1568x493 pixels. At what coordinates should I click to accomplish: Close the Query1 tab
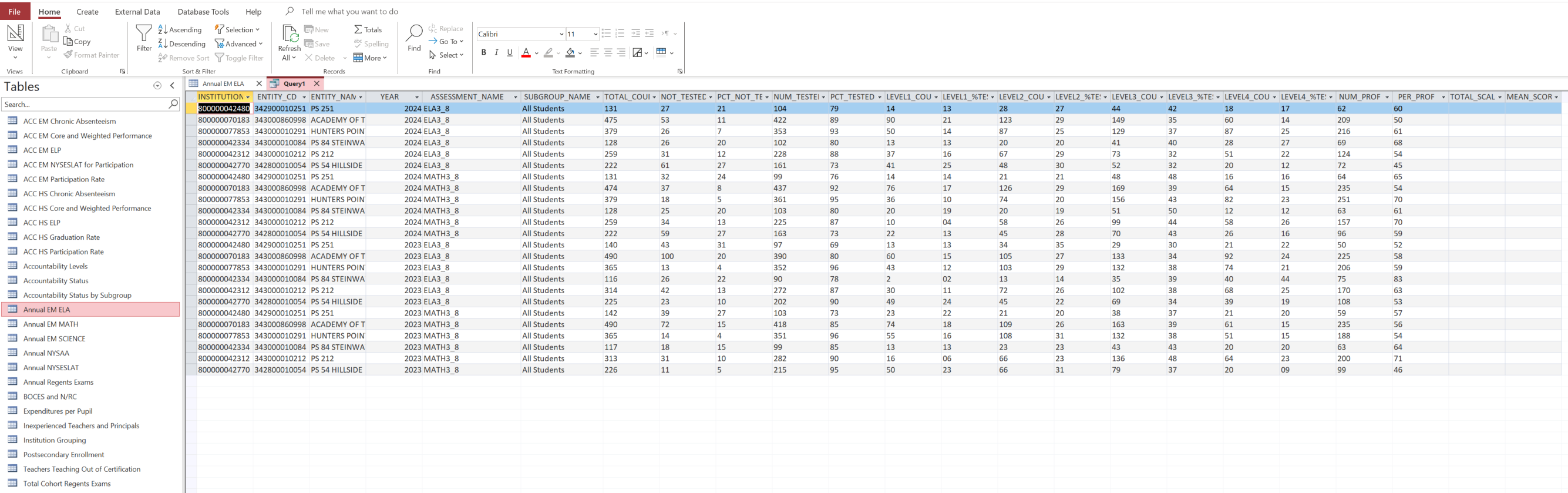(x=317, y=83)
